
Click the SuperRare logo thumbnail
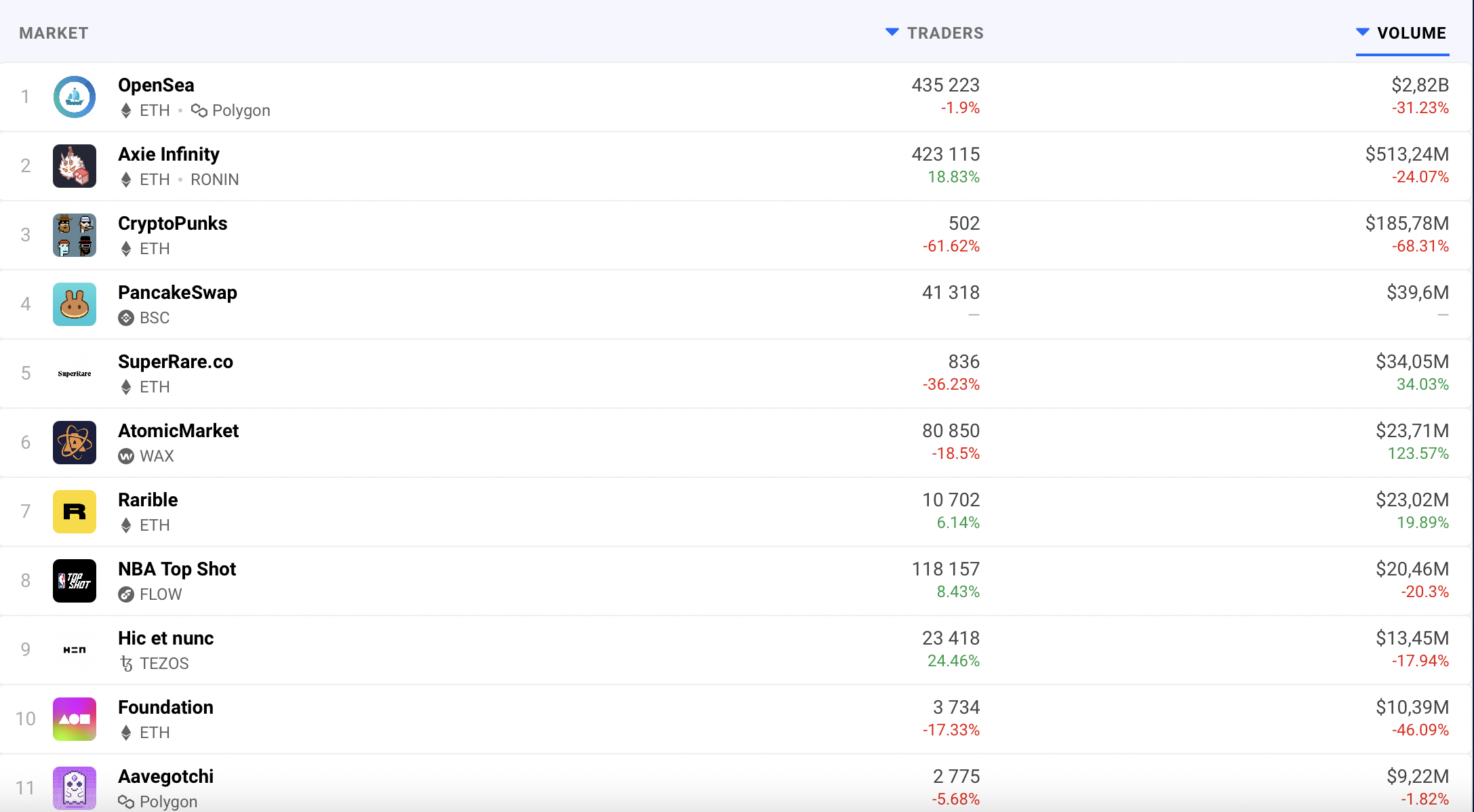pyautogui.click(x=75, y=373)
